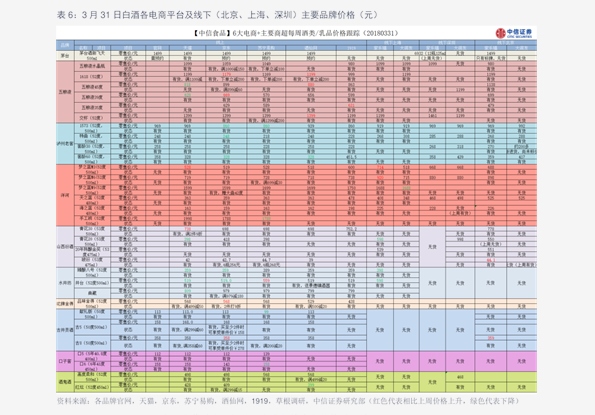Click the 水井坊 brand cell

pyautogui.click(x=65, y=283)
